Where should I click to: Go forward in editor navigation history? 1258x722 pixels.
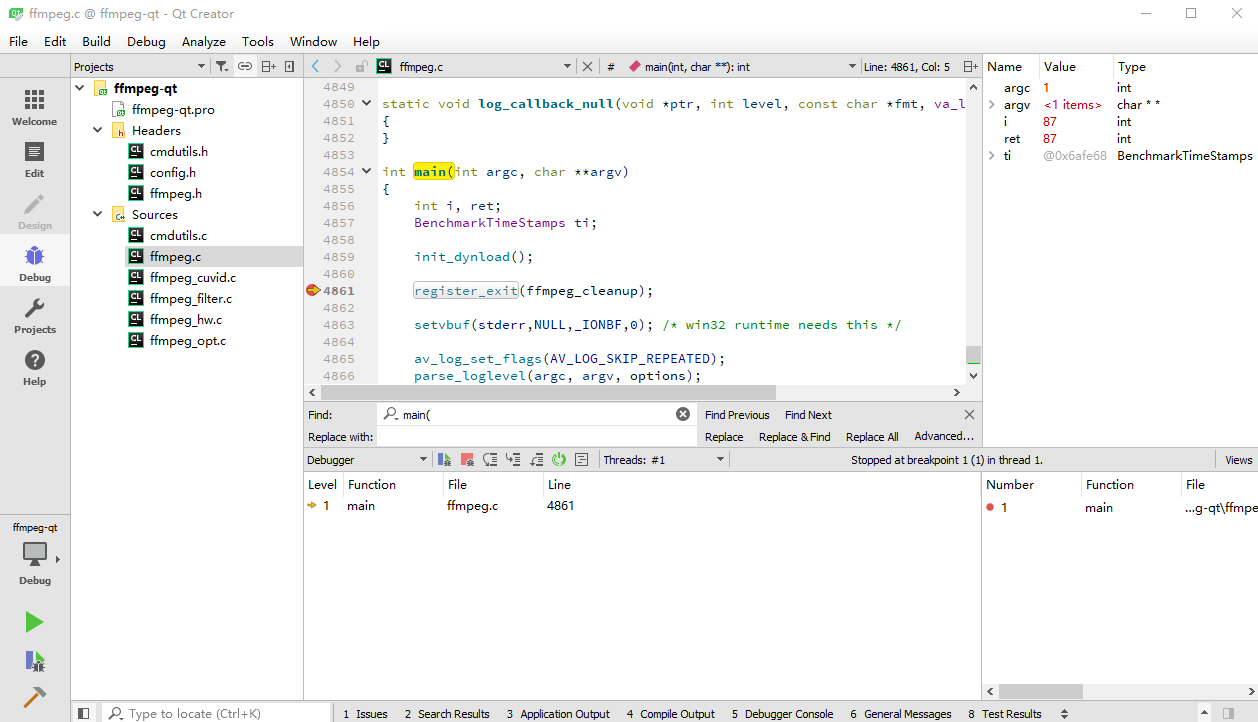(338, 66)
